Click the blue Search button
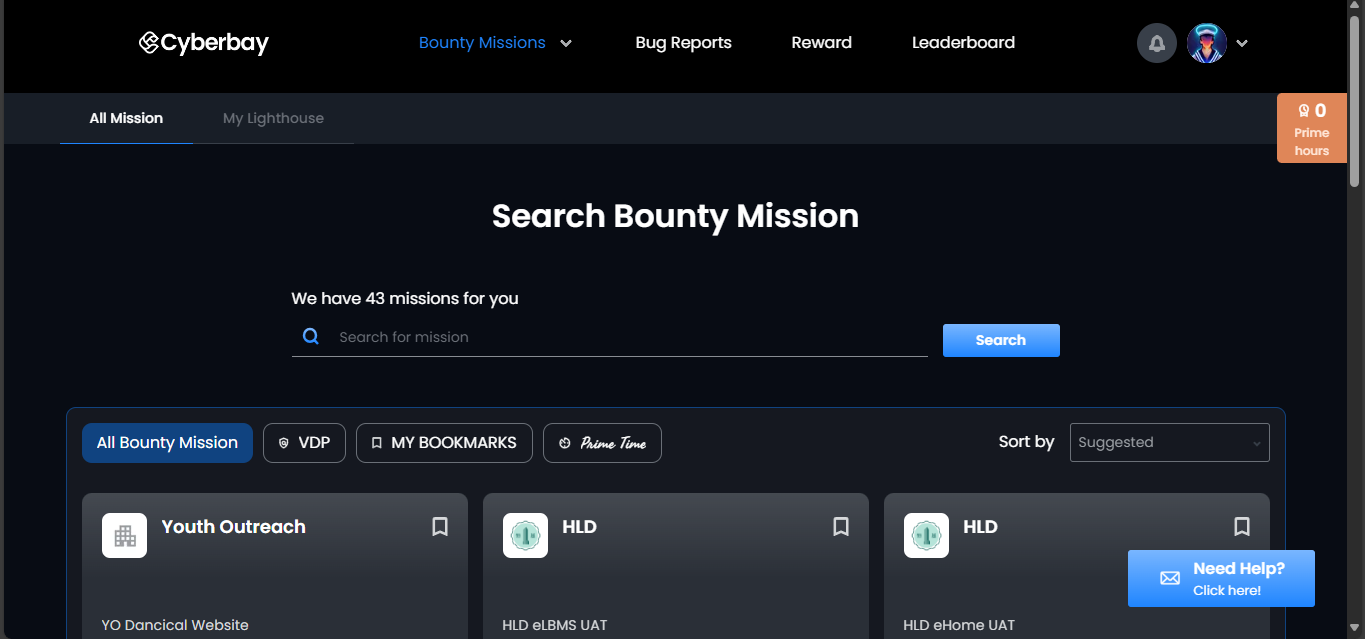The height and width of the screenshot is (639, 1365). click(x=1001, y=340)
